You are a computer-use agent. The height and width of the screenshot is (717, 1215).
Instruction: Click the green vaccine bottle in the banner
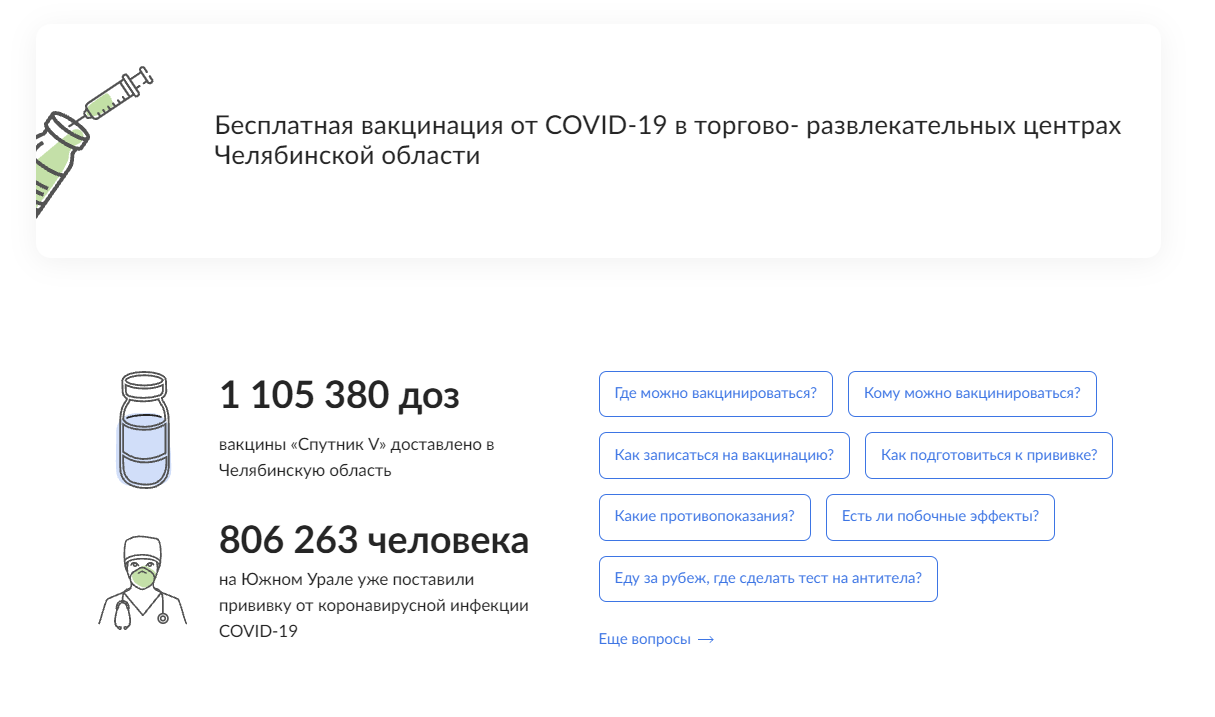click(x=58, y=162)
